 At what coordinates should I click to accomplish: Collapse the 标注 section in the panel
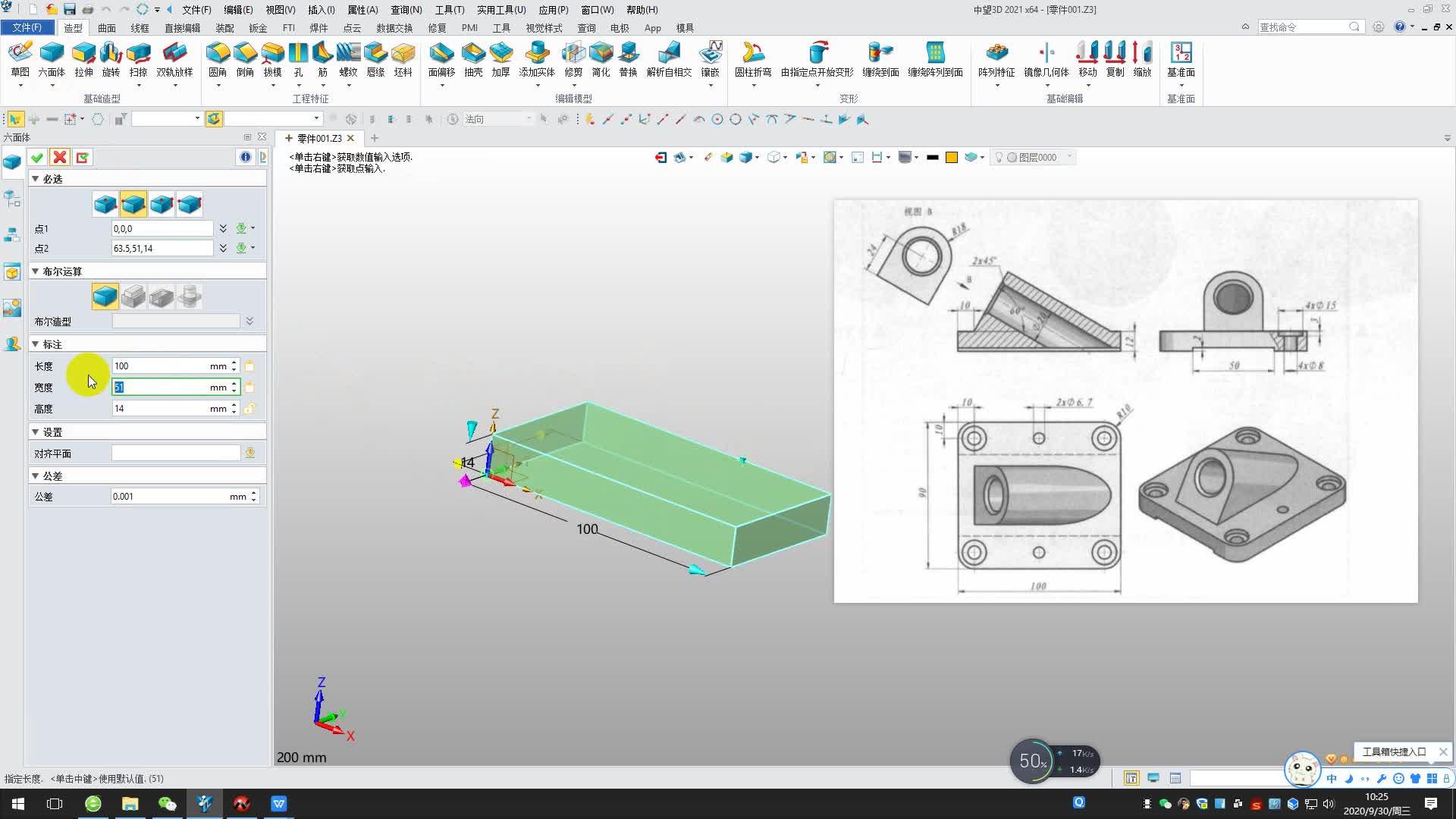pos(35,344)
